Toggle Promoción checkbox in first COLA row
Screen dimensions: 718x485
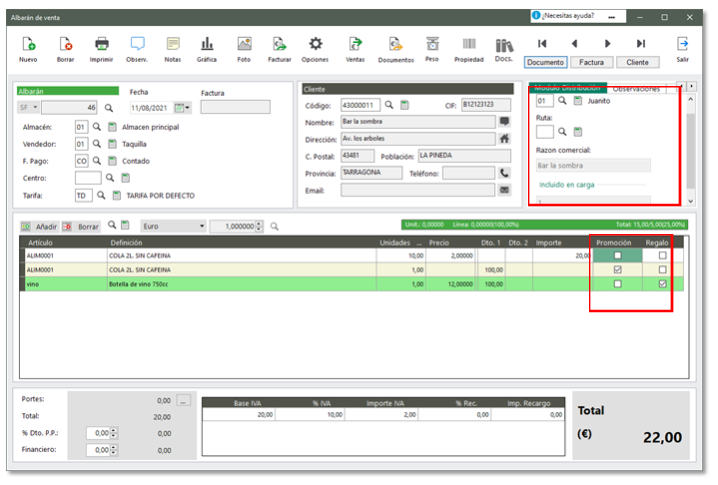[617, 255]
